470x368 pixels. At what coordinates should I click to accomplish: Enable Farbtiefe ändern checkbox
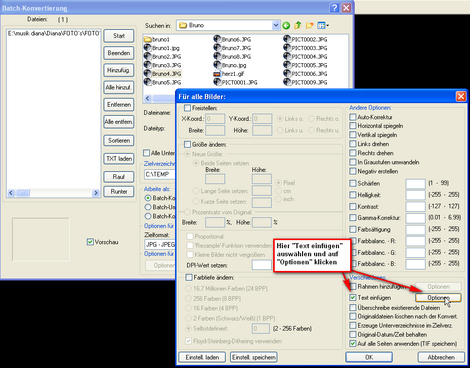[x=189, y=277]
